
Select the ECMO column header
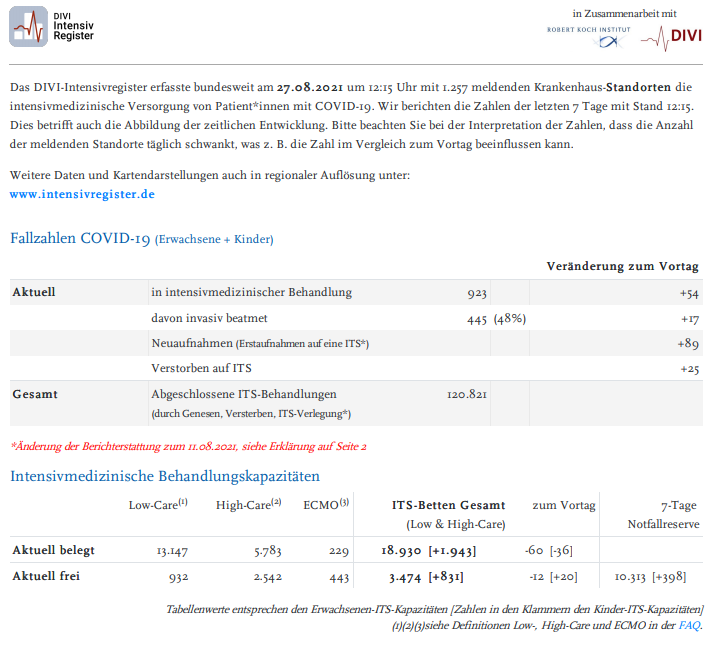pyautogui.click(x=326, y=505)
